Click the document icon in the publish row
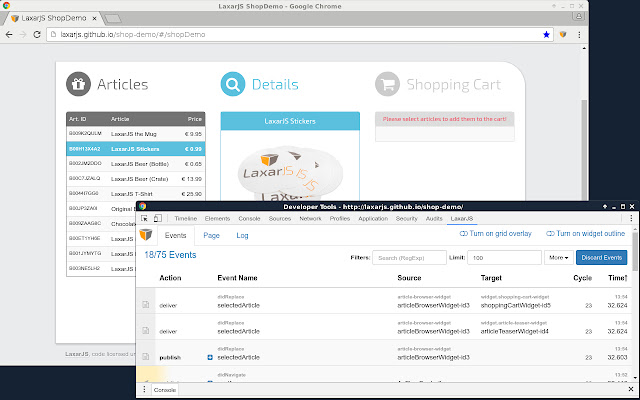640x400 pixels. 146,357
